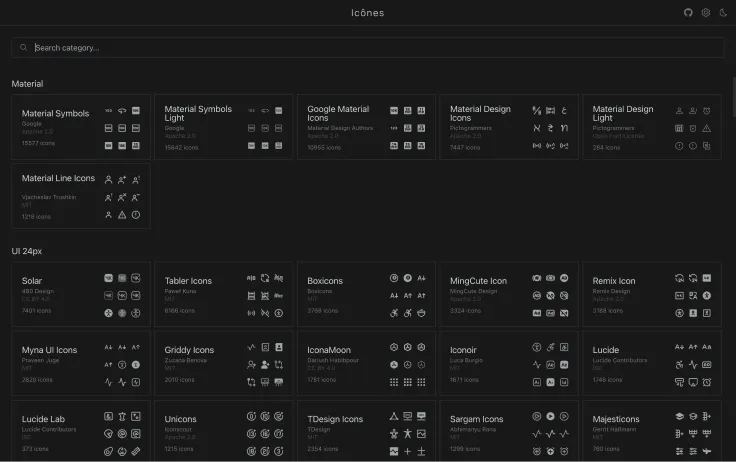Screen dimensions: 736x462
Task: Open the Material Symbols icon set
Action: 81,127
